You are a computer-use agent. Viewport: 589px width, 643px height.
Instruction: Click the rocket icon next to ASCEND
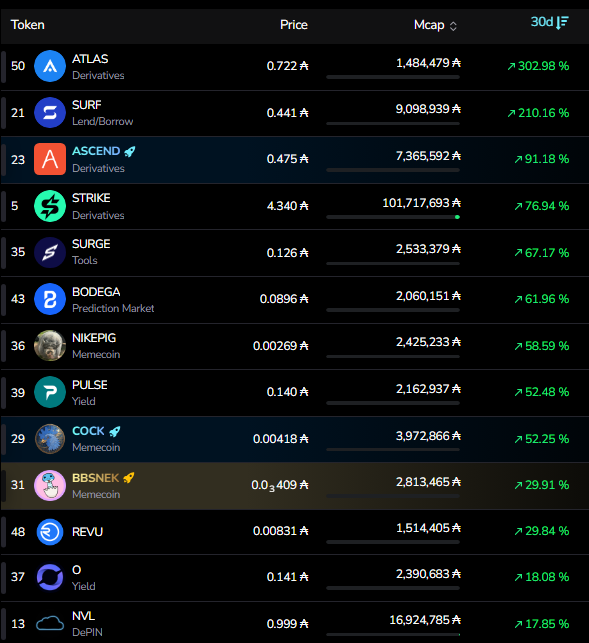(130, 151)
